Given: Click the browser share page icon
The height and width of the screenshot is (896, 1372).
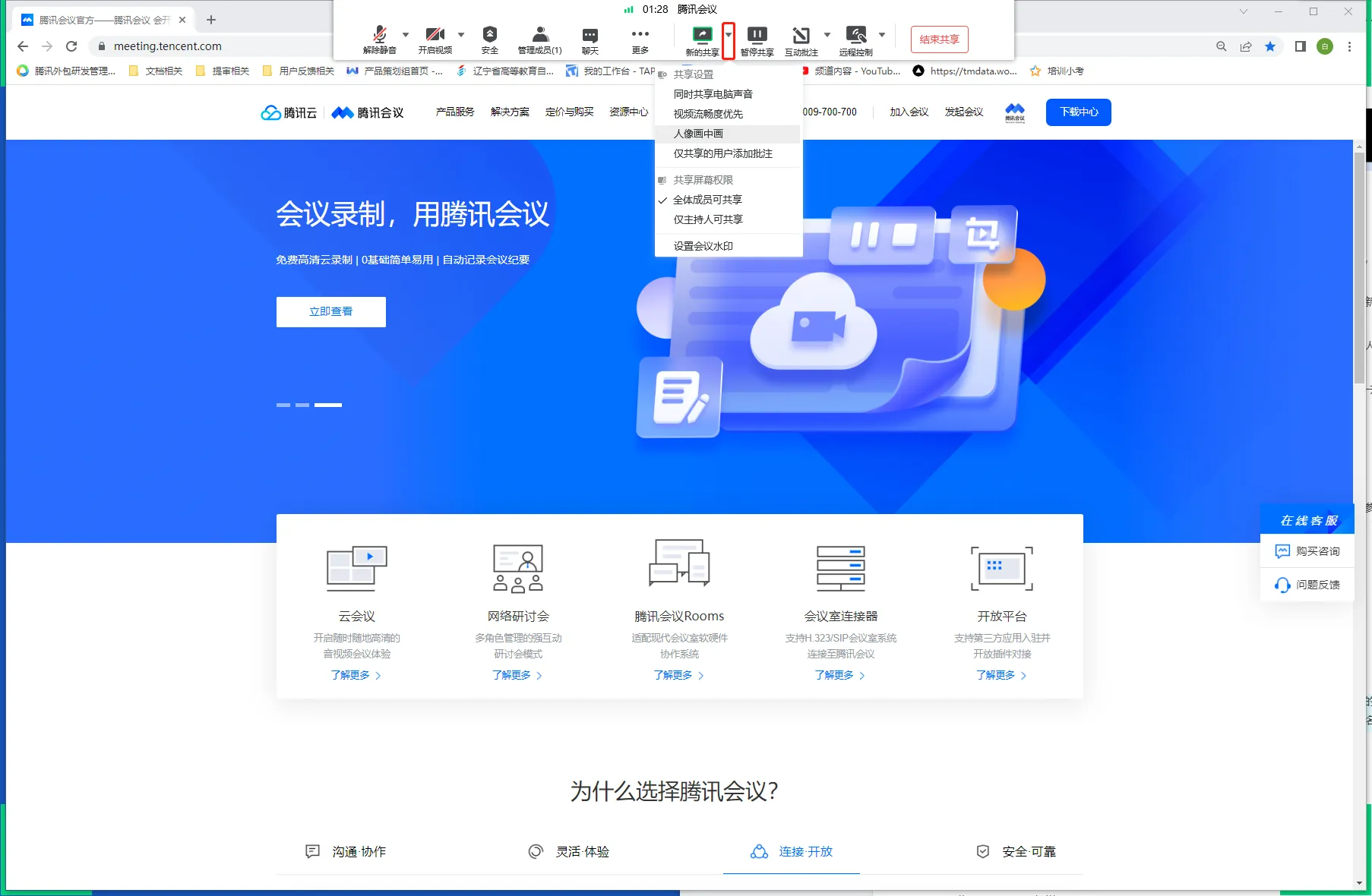Looking at the screenshot, I should 1246,46.
